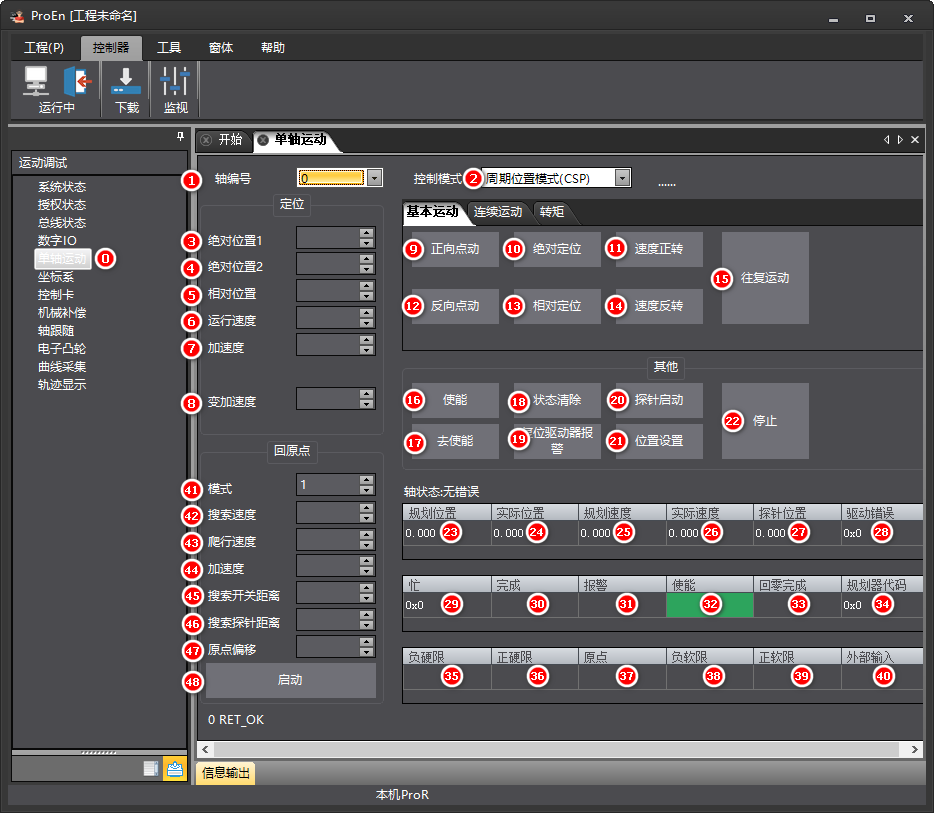Click the pin icon above 运动调试 panel
The image size is (934, 813).
point(180,137)
